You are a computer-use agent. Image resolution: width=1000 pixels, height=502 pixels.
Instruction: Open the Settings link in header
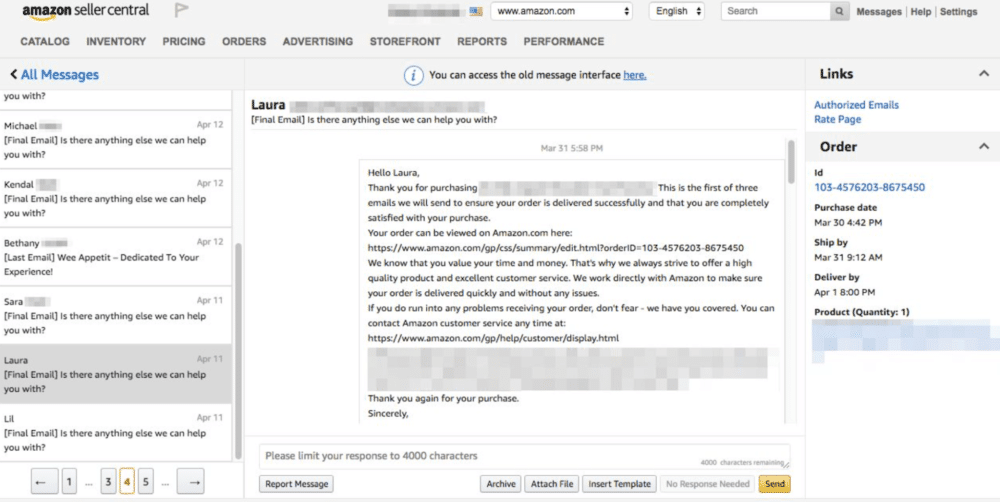[959, 11]
